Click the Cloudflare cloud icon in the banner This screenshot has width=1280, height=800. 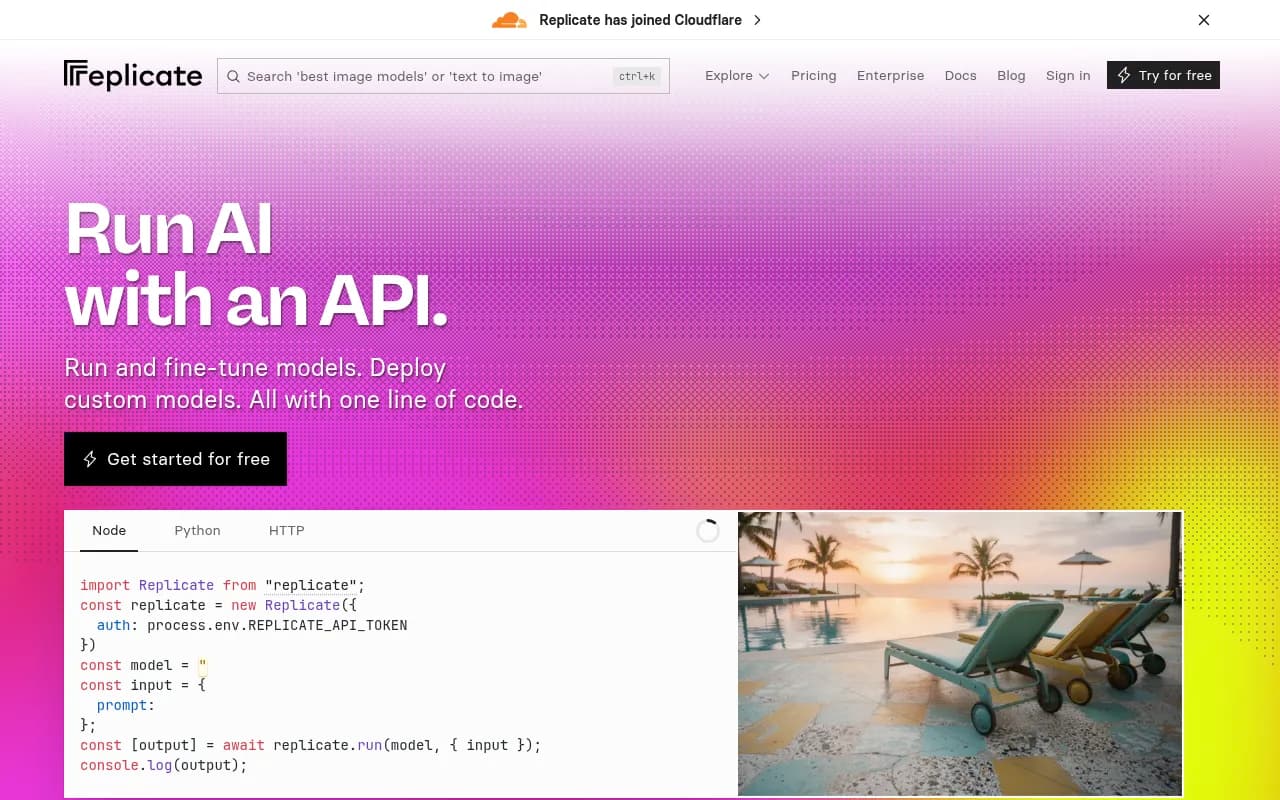509,19
